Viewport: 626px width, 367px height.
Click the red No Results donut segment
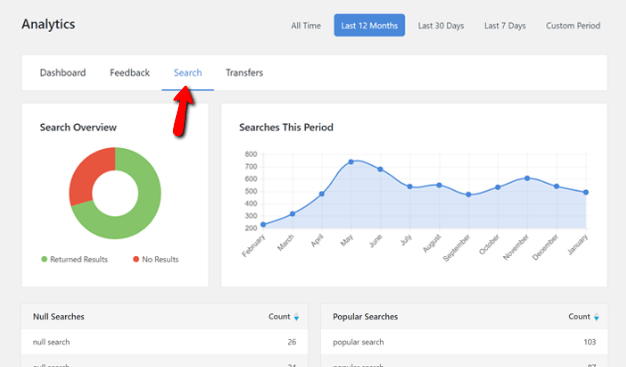pyautogui.click(x=86, y=176)
